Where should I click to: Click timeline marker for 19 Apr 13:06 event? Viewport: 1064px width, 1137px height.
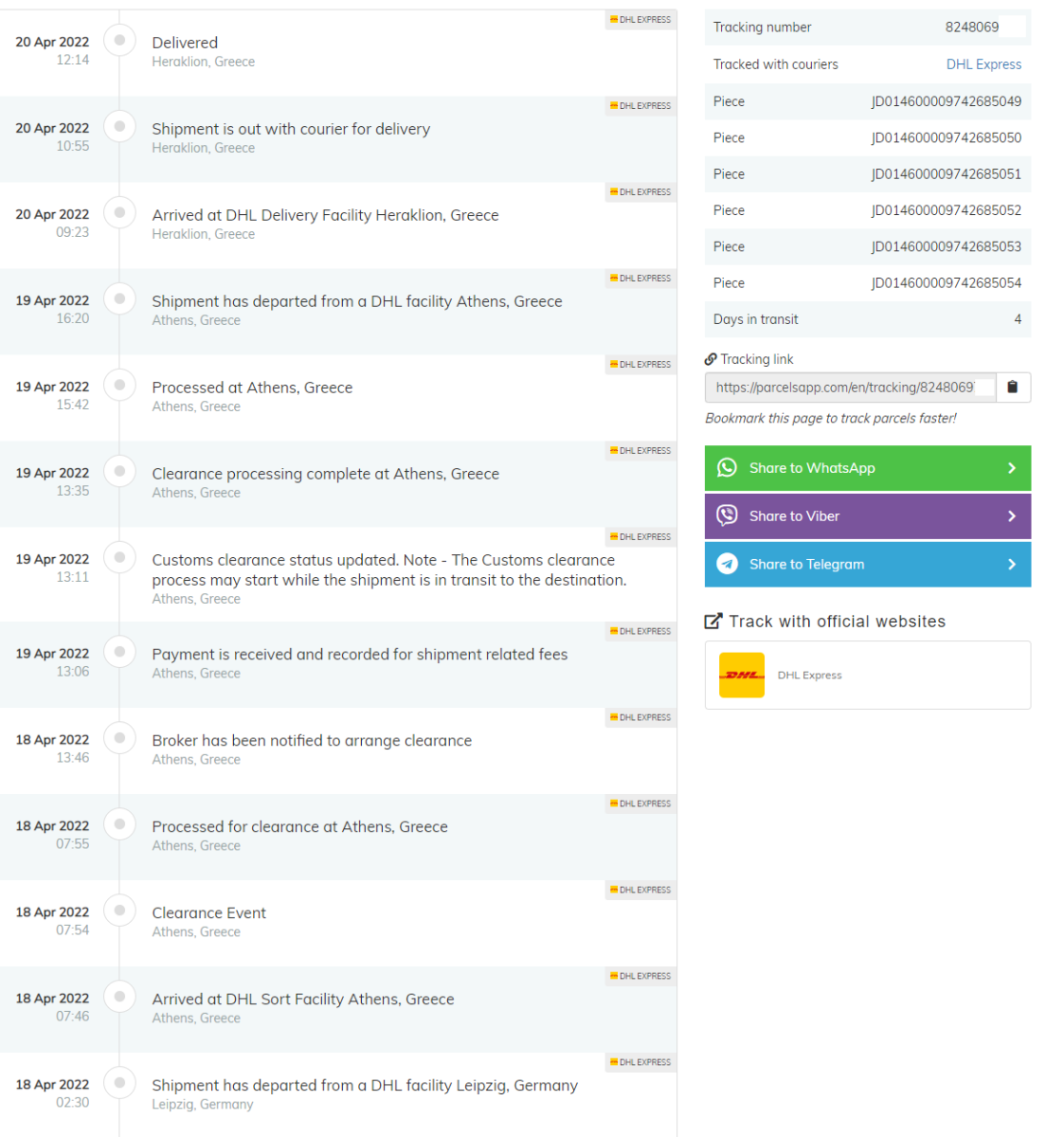pyautogui.click(x=119, y=652)
